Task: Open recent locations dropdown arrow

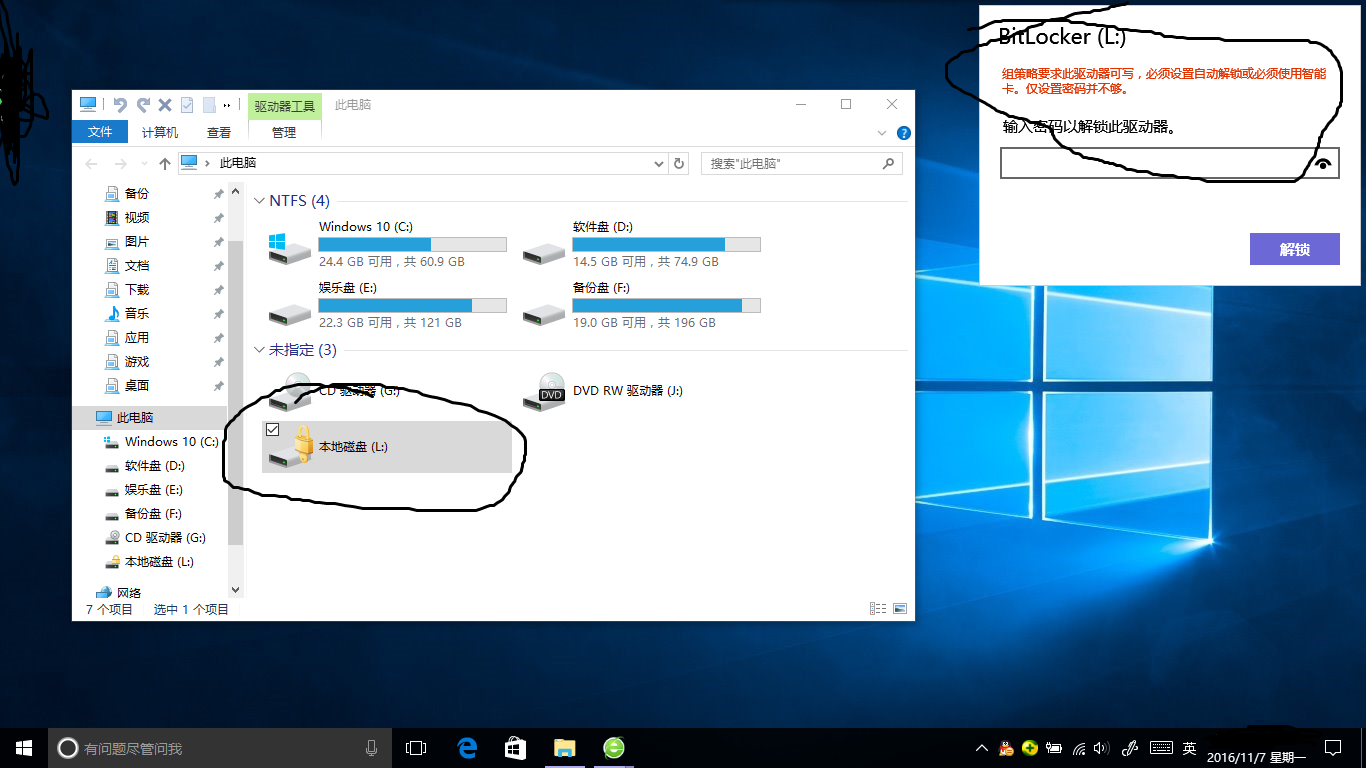Action: click(143, 164)
